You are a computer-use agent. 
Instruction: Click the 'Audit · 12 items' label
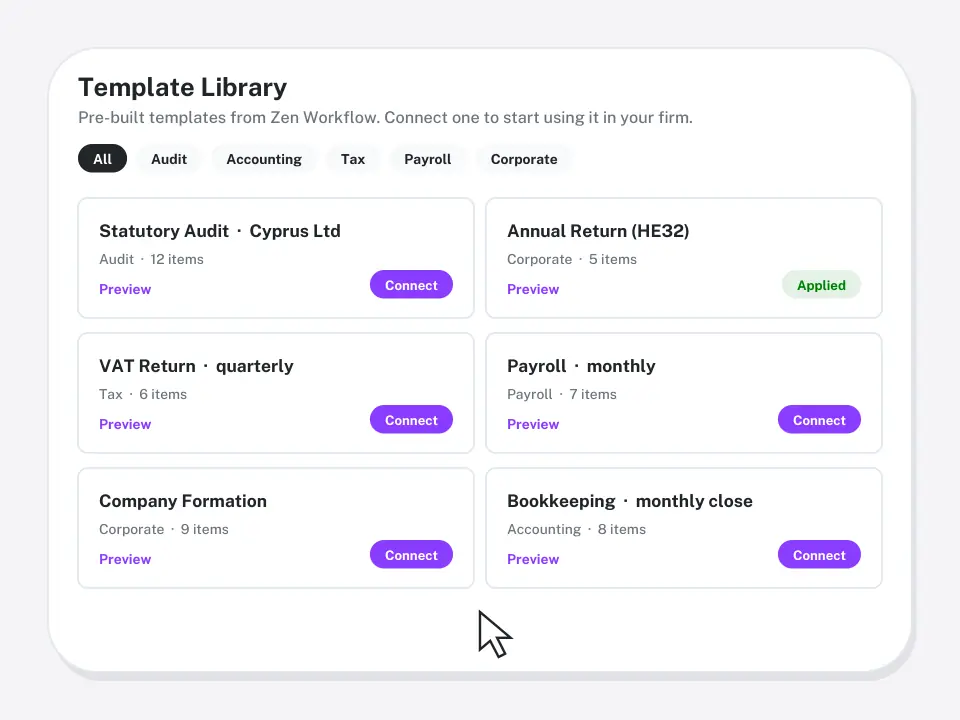pos(151,259)
